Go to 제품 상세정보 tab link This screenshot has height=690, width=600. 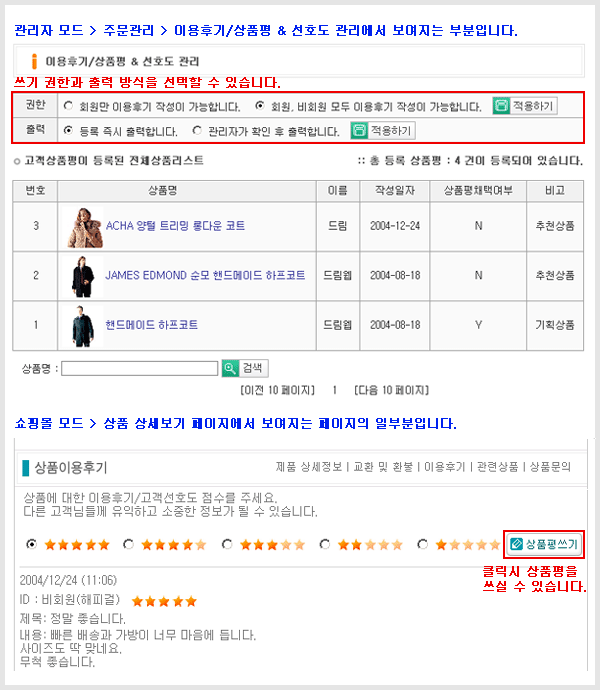[309, 466]
